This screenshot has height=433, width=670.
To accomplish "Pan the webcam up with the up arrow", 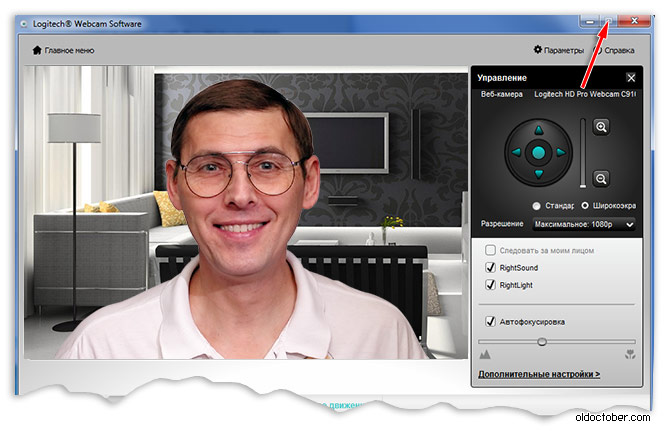I will pos(538,130).
